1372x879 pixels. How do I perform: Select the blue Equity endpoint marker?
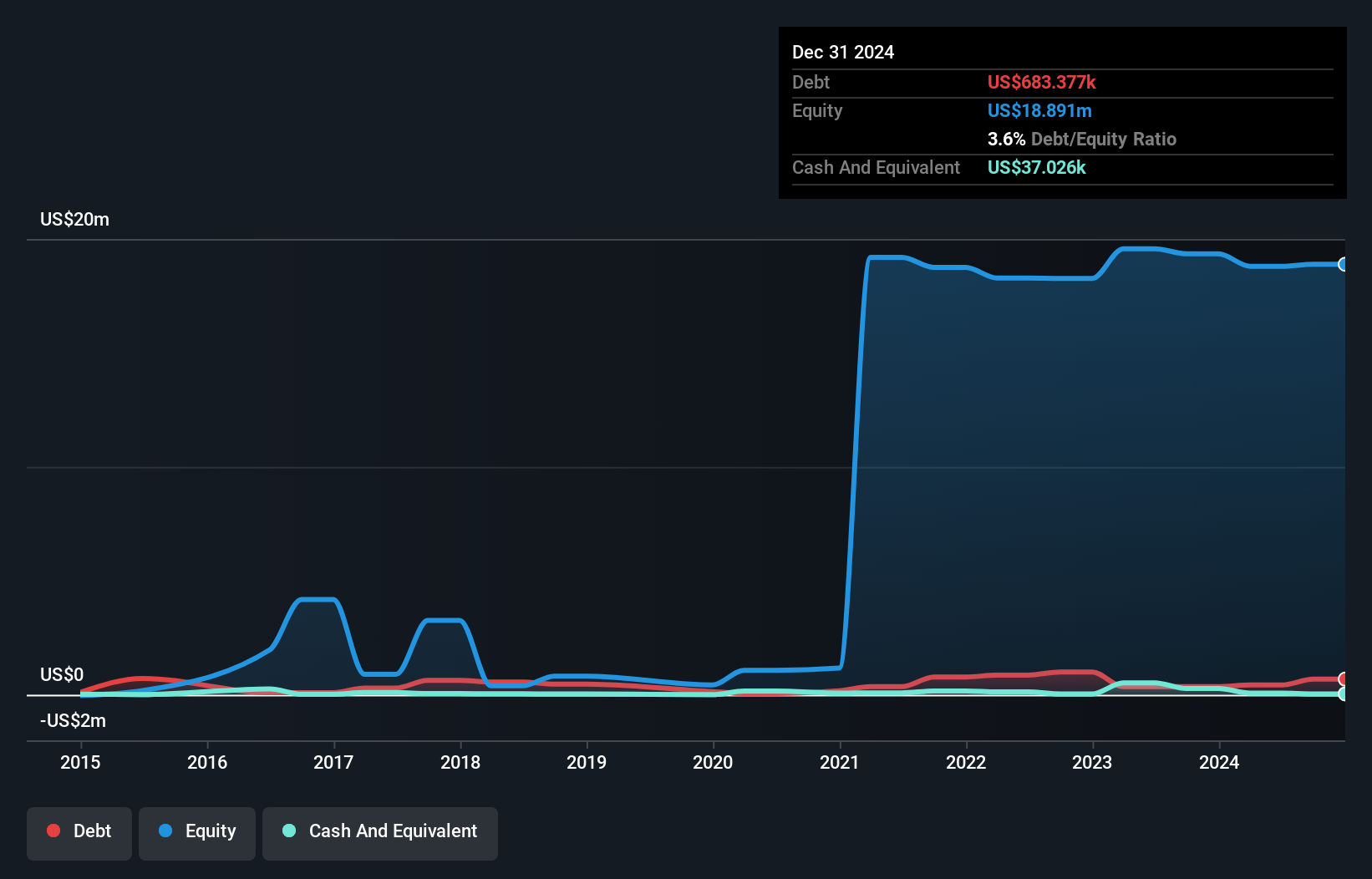pyautogui.click(x=1343, y=264)
